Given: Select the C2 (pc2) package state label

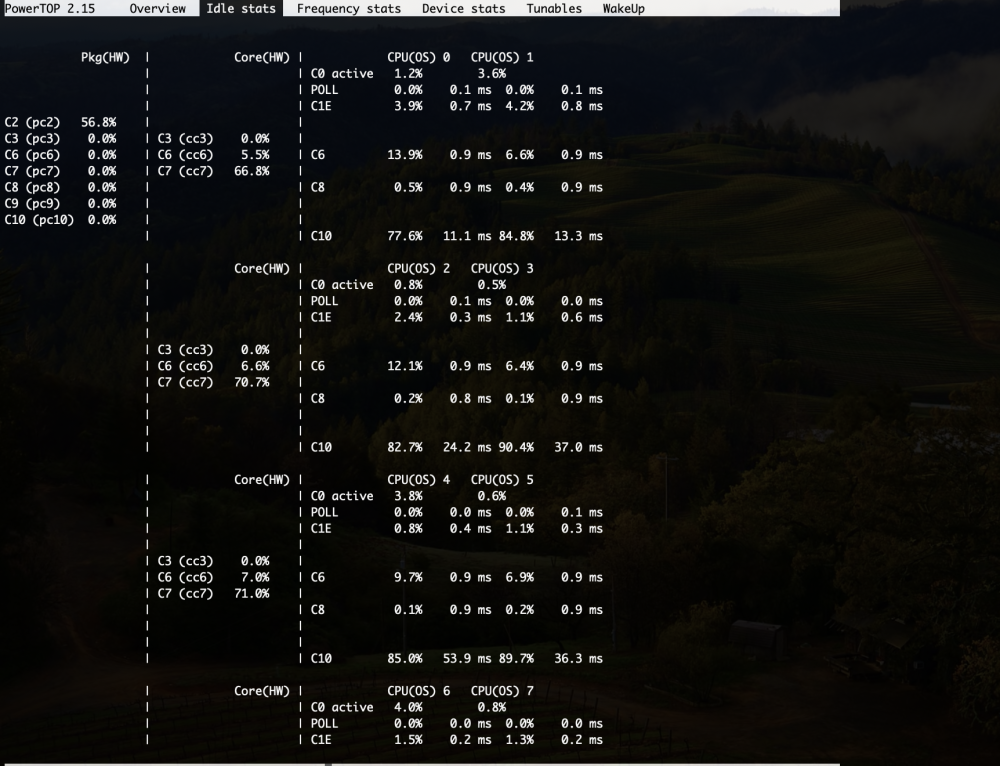Looking at the screenshot, I should (33, 122).
